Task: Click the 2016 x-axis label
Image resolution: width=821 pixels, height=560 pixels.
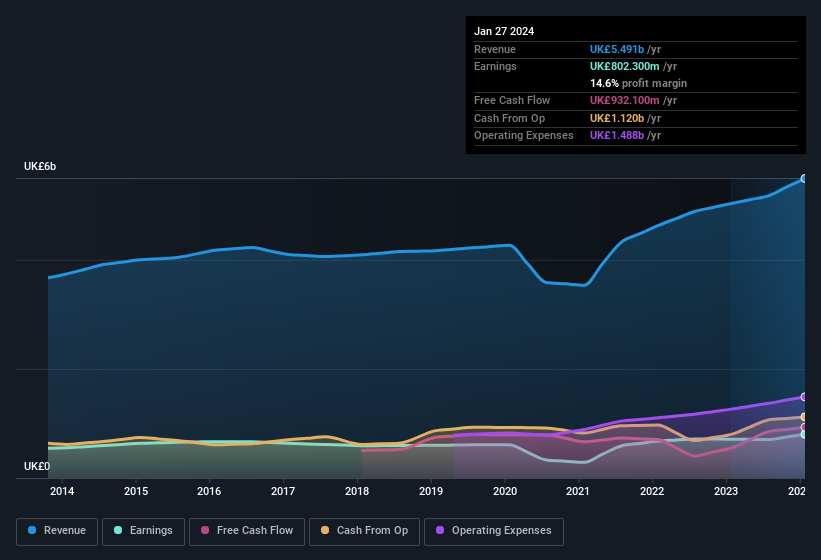Action: click(209, 491)
